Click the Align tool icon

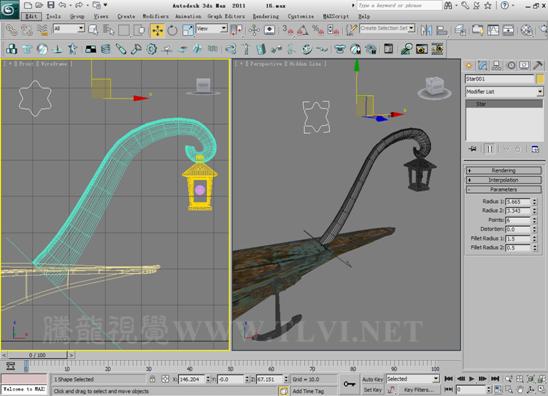coord(442,30)
